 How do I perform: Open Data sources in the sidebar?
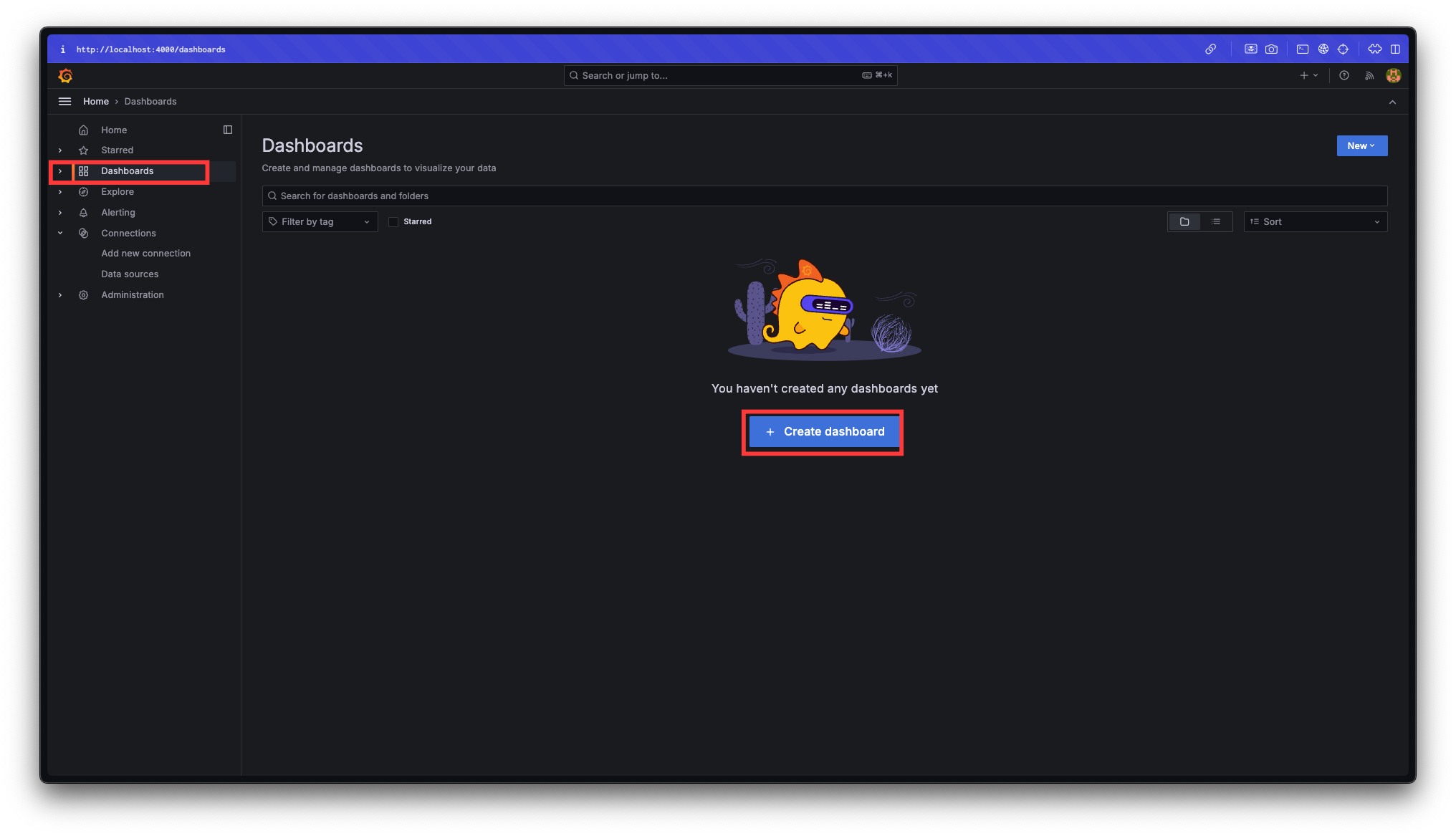pyautogui.click(x=130, y=274)
